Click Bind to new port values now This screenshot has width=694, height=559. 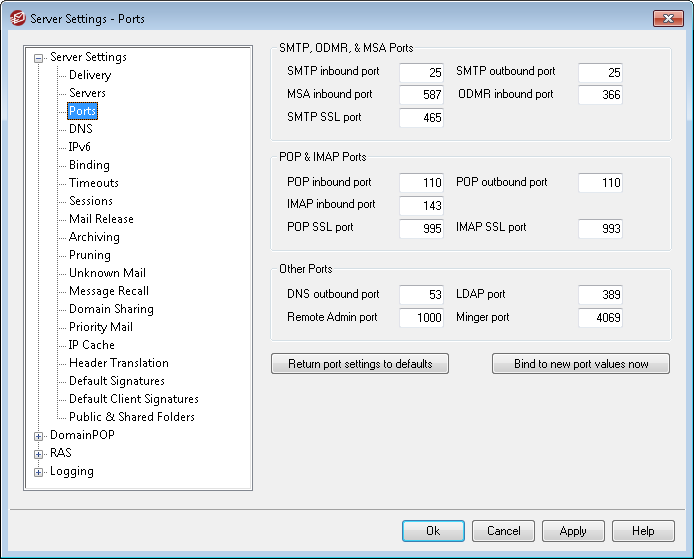tap(580, 364)
